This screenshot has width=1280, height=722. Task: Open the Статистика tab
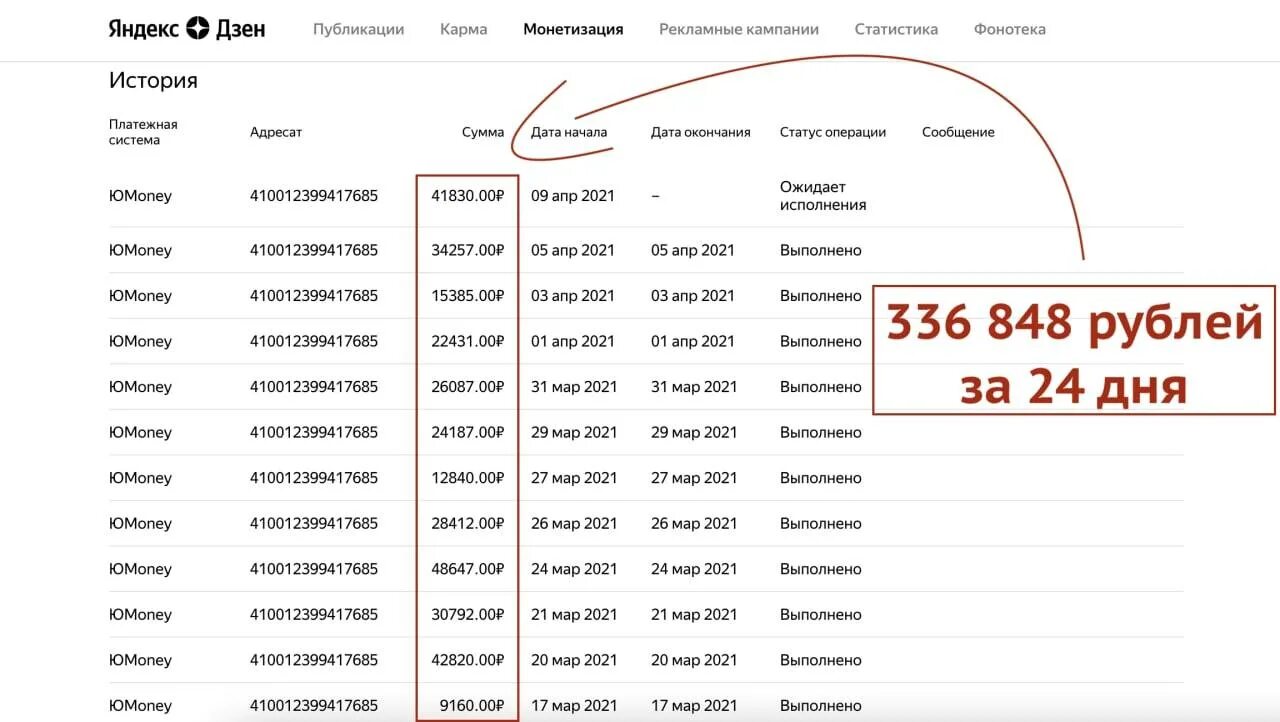tap(896, 29)
